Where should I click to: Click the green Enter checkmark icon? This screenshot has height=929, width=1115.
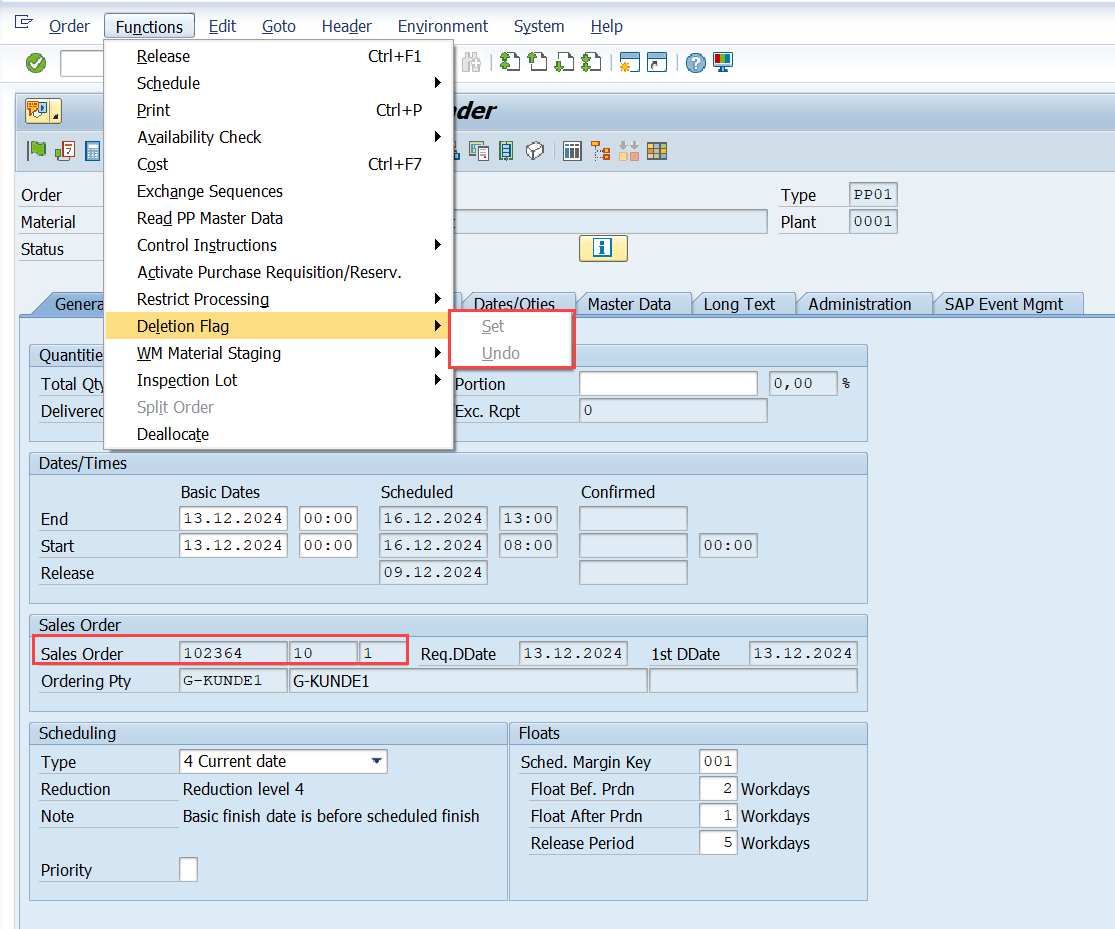[x=36, y=63]
